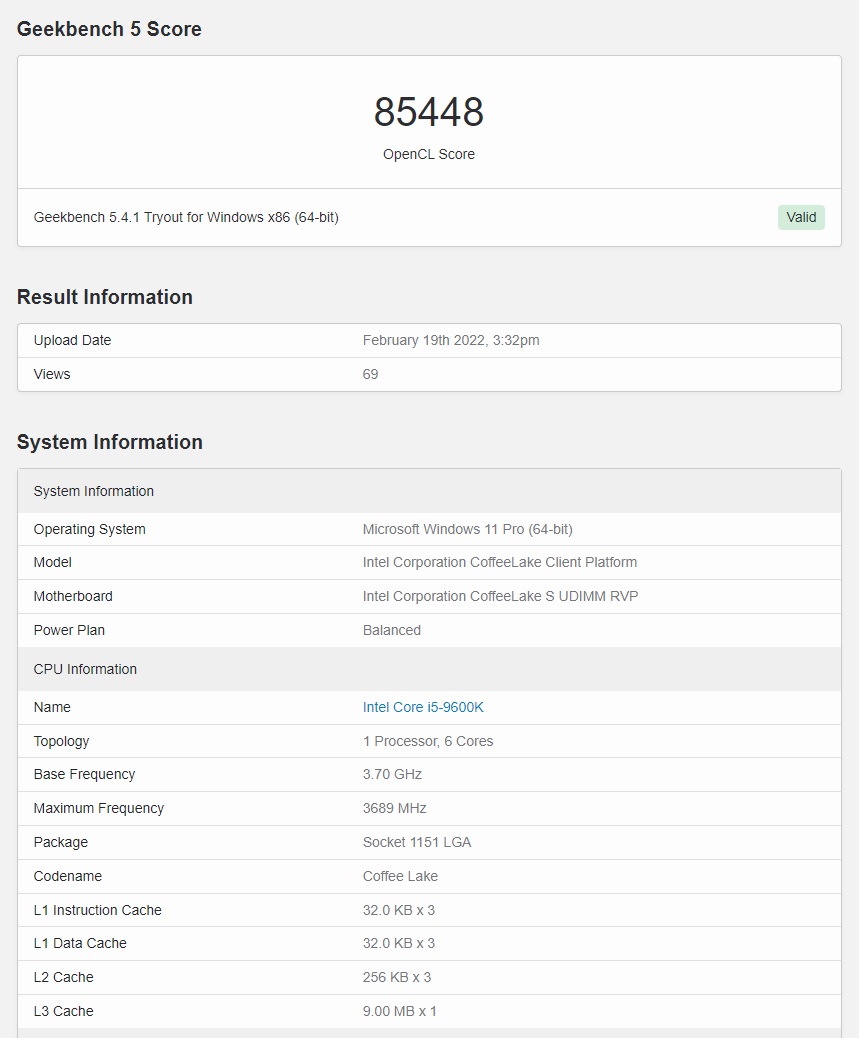Select the Upload Date value February 19th 2022

click(x=451, y=340)
